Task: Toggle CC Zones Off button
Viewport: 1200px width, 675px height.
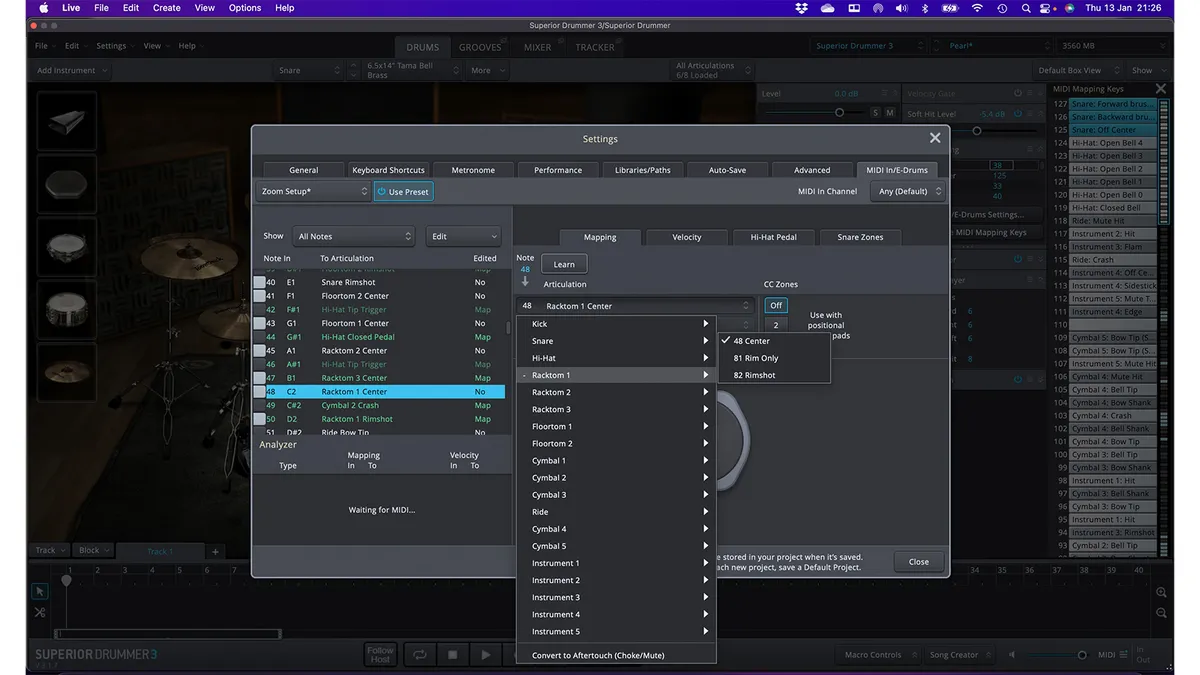Action: click(775, 305)
